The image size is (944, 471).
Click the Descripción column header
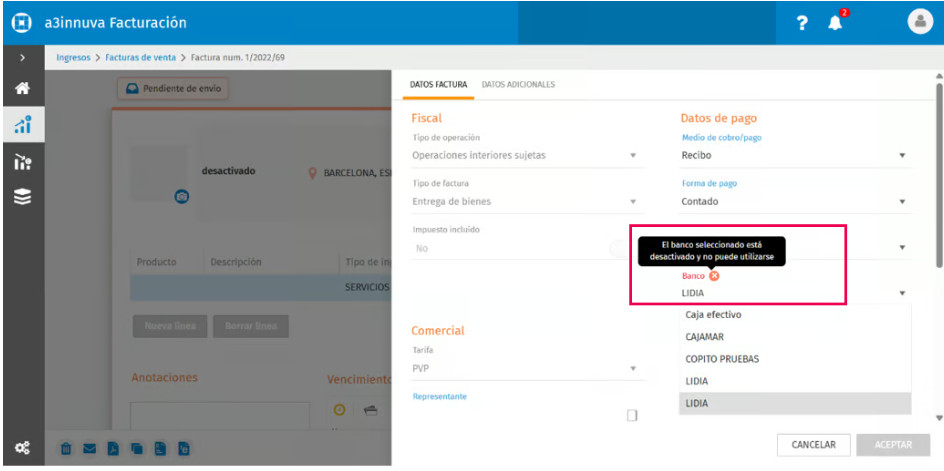(x=235, y=263)
